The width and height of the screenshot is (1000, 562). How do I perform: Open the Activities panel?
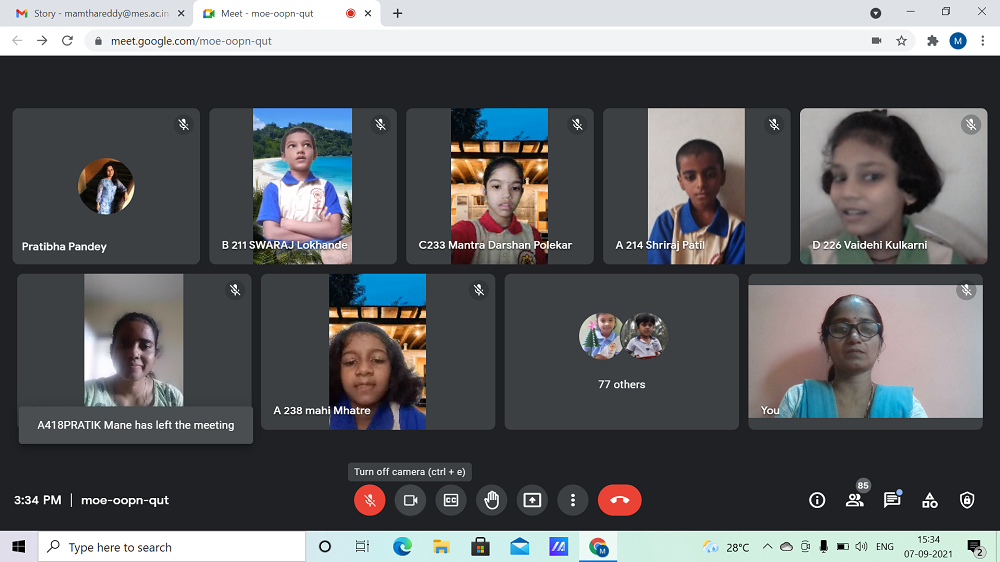tap(930, 500)
